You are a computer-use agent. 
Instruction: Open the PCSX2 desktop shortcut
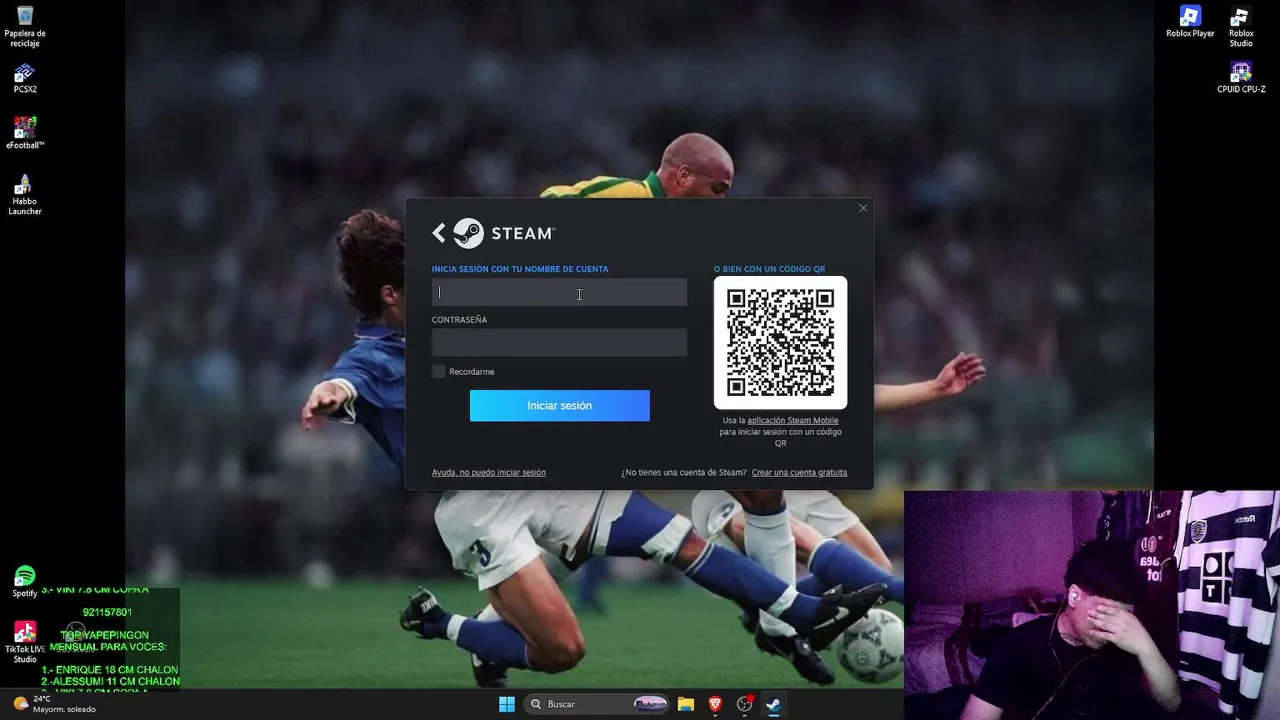pos(25,79)
